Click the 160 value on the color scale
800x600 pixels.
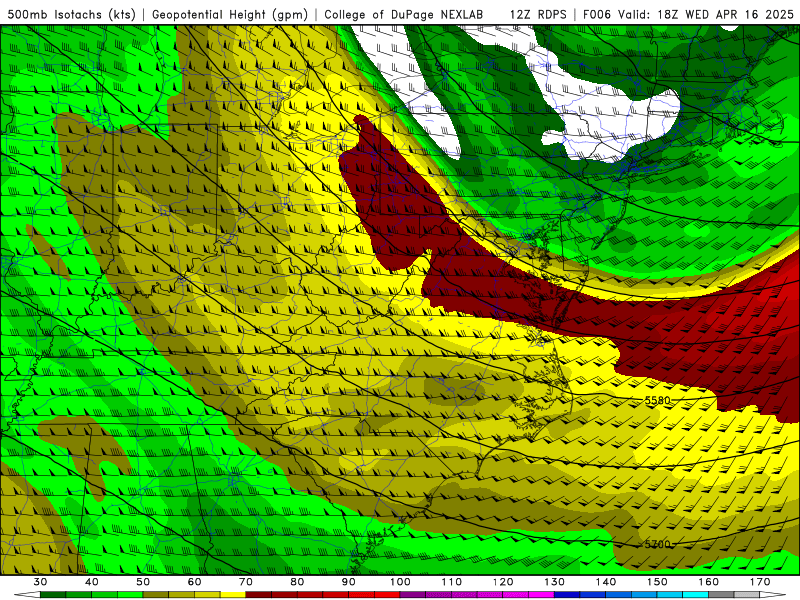[x=709, y=582]
